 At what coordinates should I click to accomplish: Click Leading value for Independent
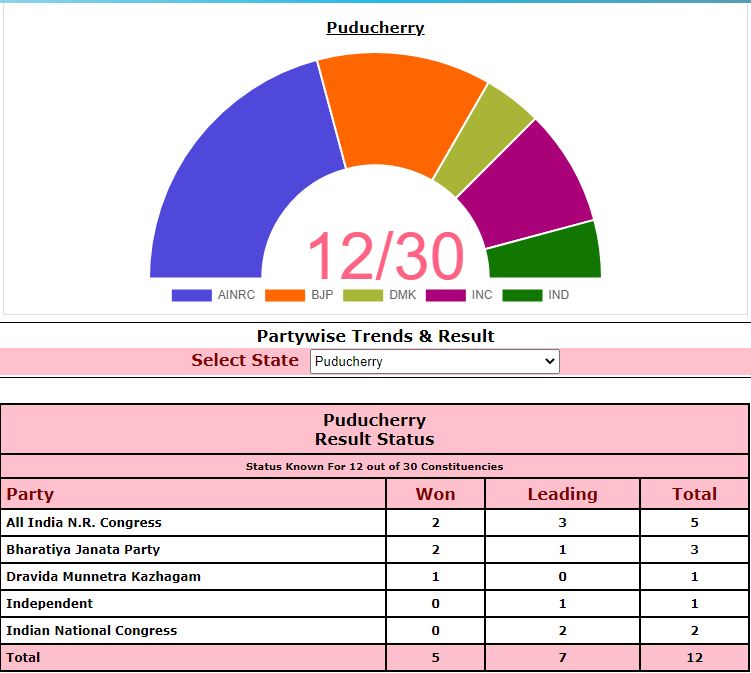click(562, 604)
